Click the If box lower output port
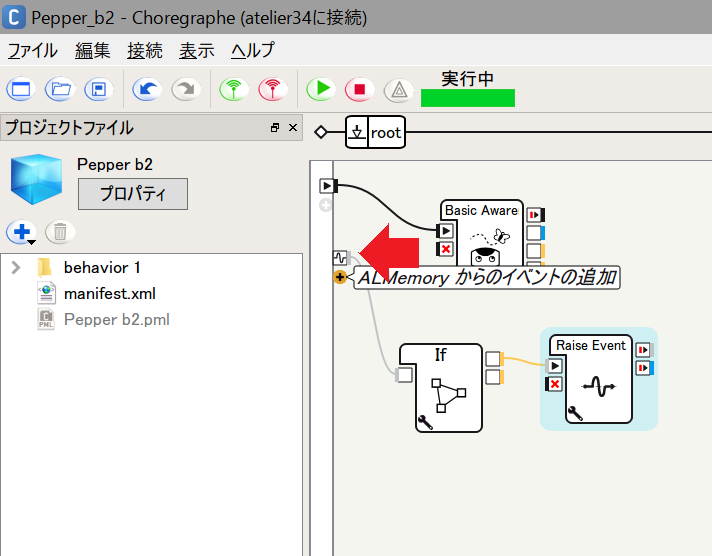 pos(494,377)
